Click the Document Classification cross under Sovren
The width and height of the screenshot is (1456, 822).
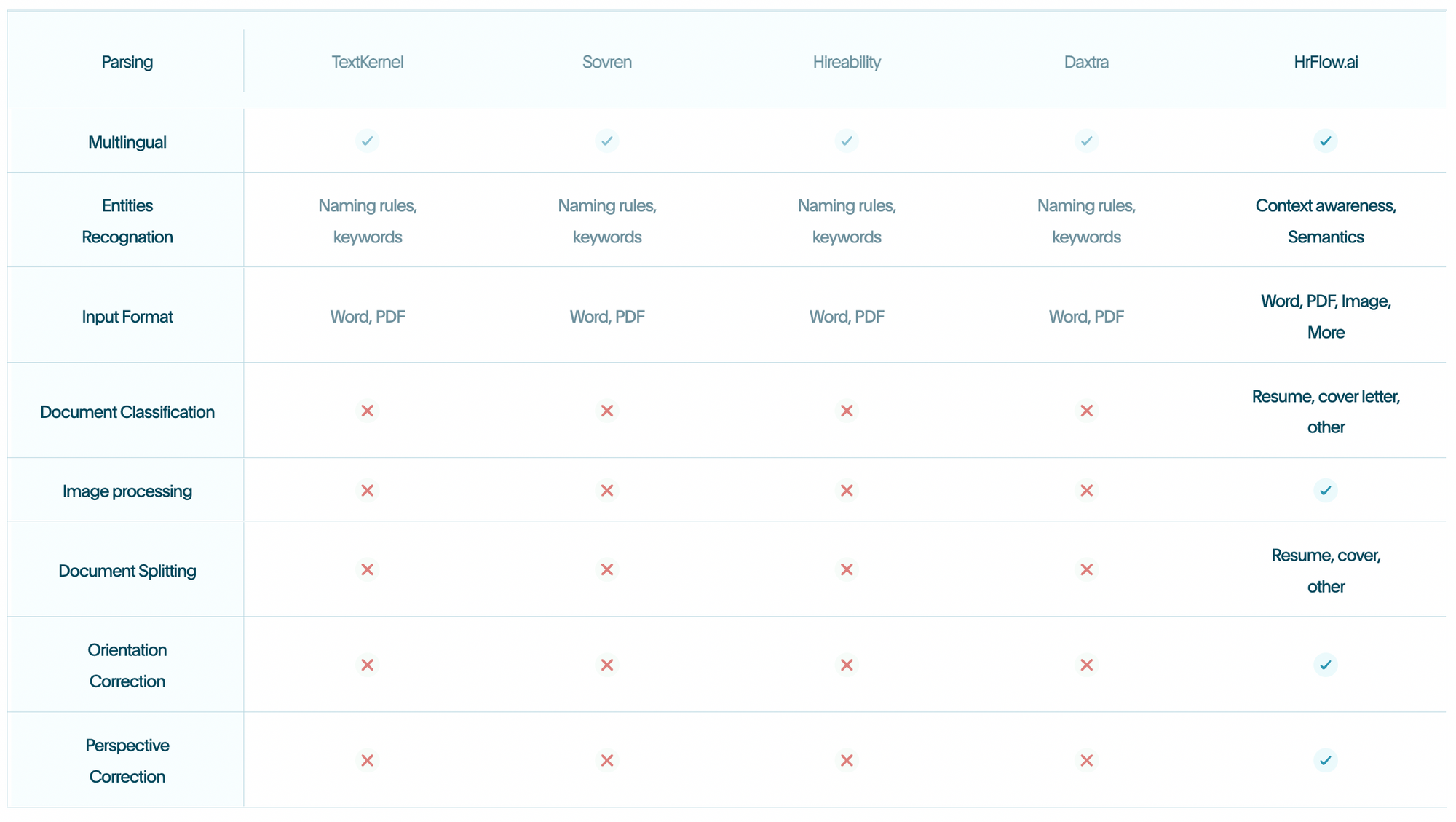pyautogui.click(x=607, y=411)
